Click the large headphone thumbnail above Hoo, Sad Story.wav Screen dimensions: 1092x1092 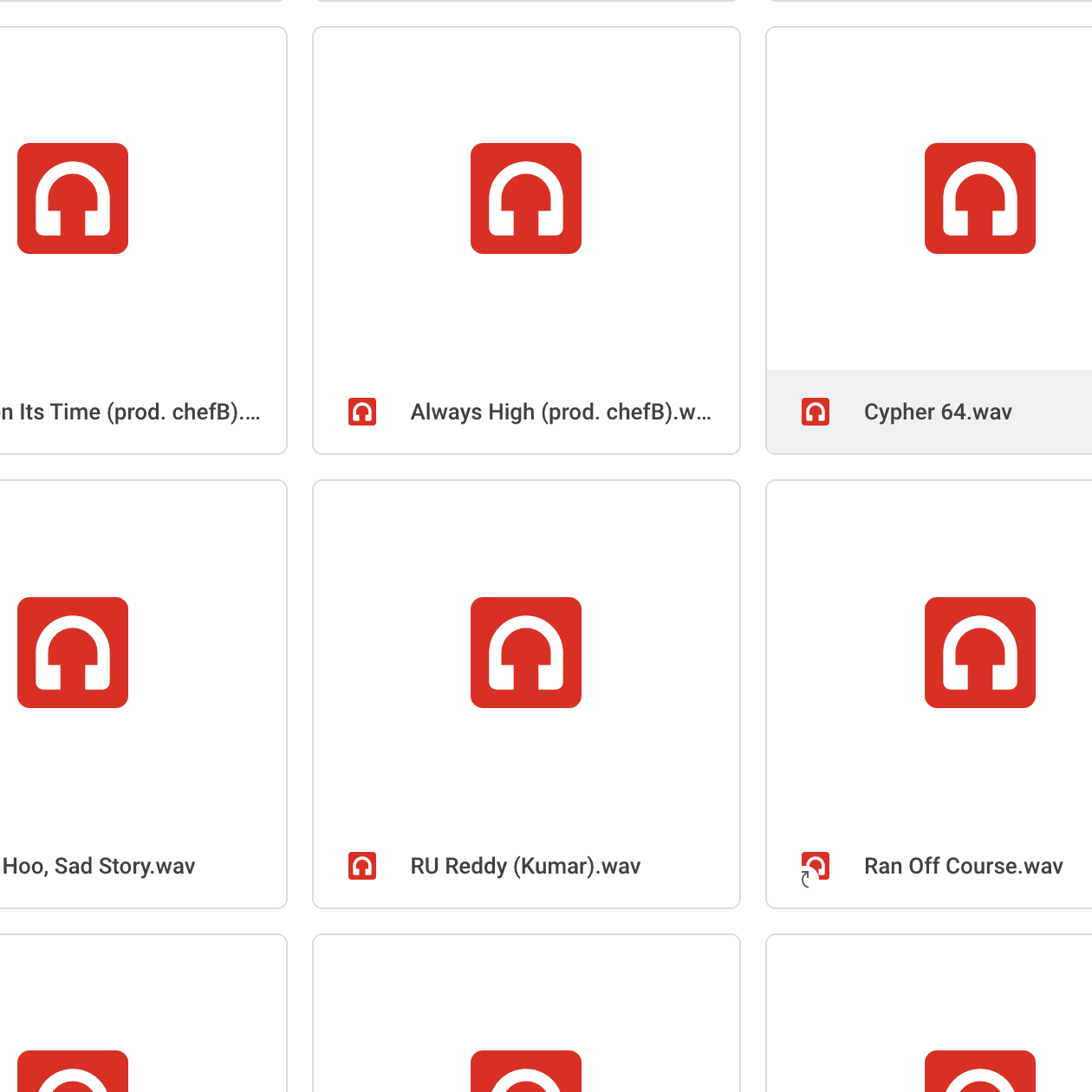[x=73, y=653]
